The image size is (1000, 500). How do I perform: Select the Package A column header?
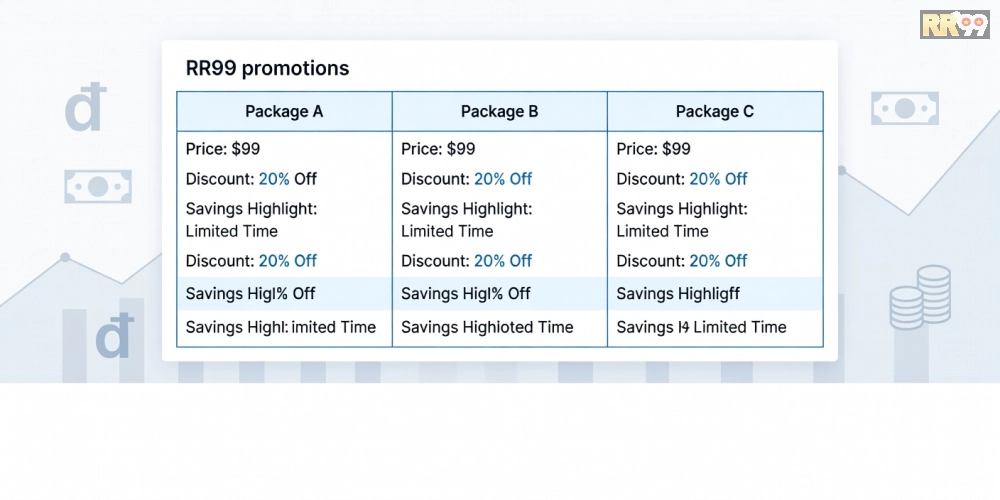coord(284,112)
